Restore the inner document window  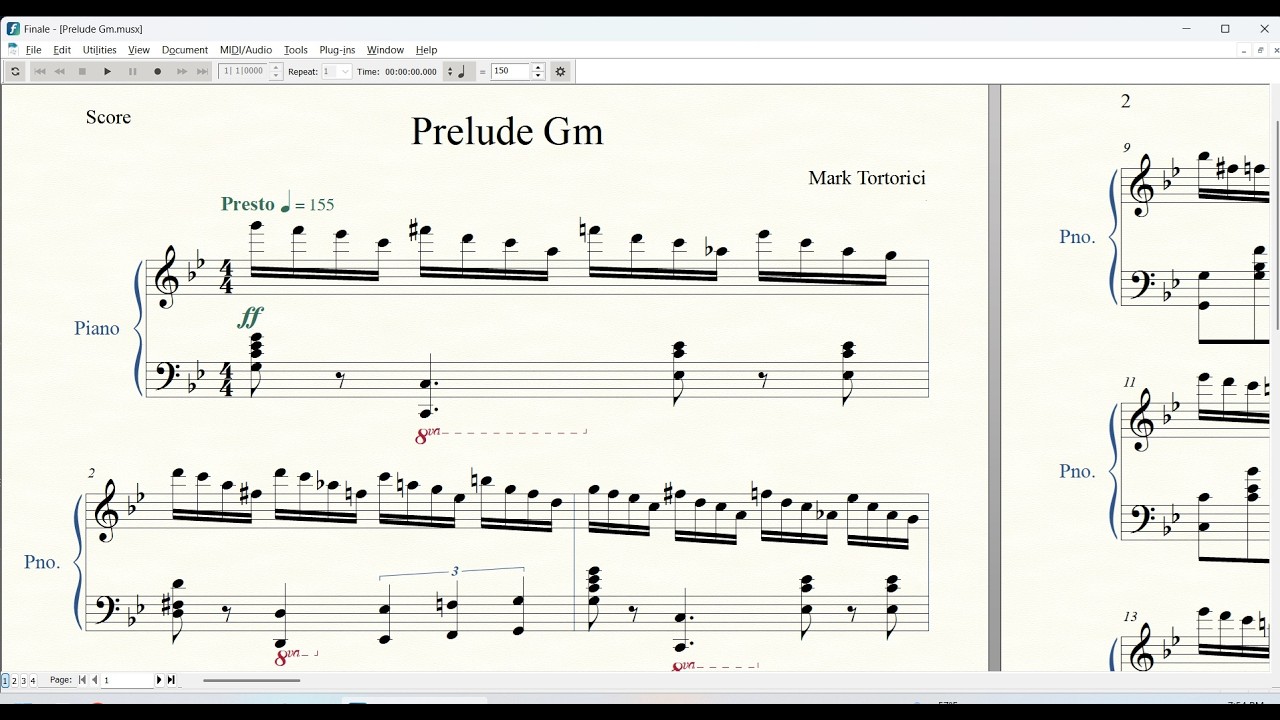1260,50
